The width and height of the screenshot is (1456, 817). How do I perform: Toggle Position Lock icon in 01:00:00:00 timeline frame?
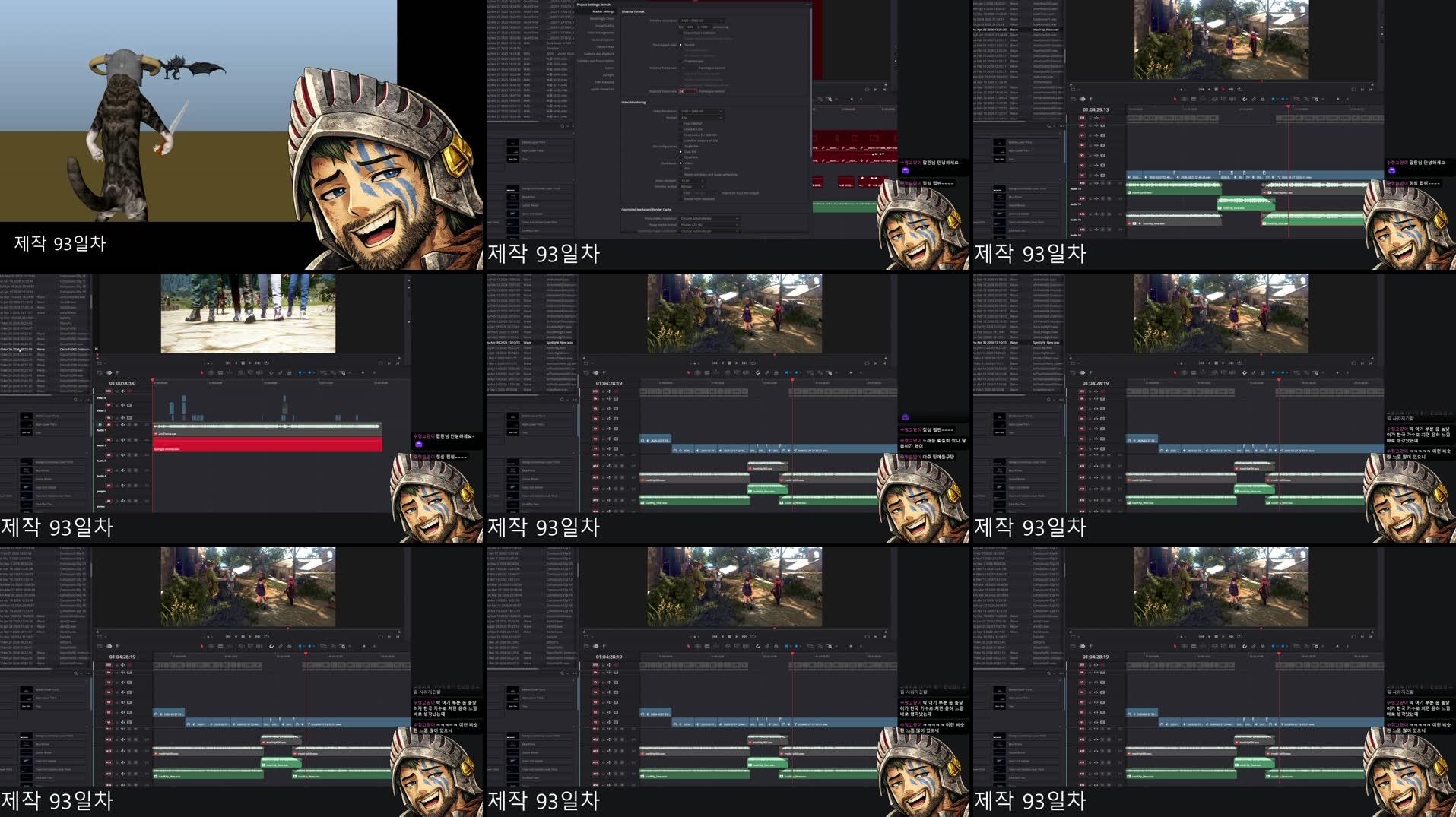click(x=290, y=372)
